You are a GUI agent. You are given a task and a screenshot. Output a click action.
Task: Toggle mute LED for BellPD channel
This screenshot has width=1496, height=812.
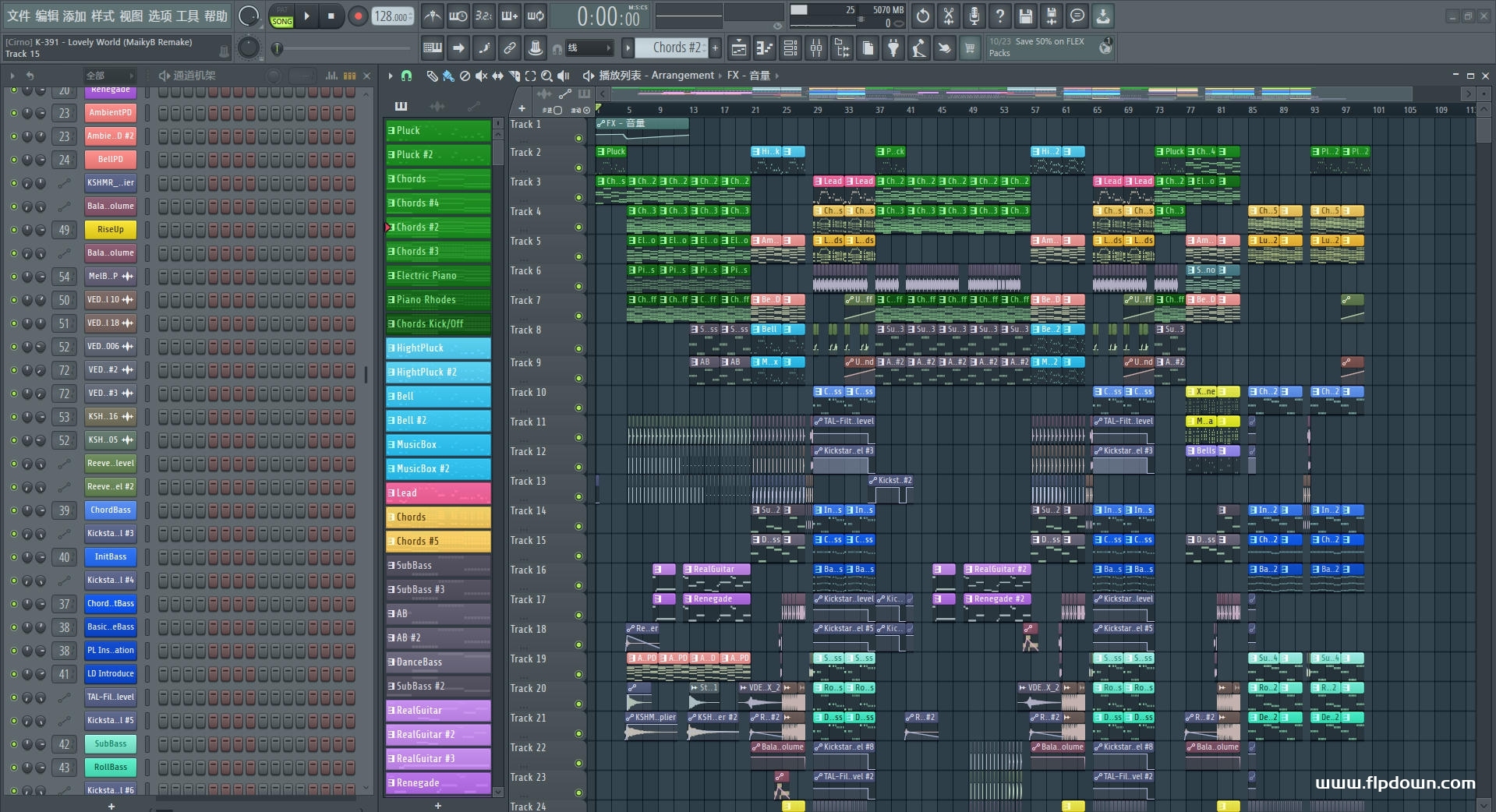pos(13,160)
